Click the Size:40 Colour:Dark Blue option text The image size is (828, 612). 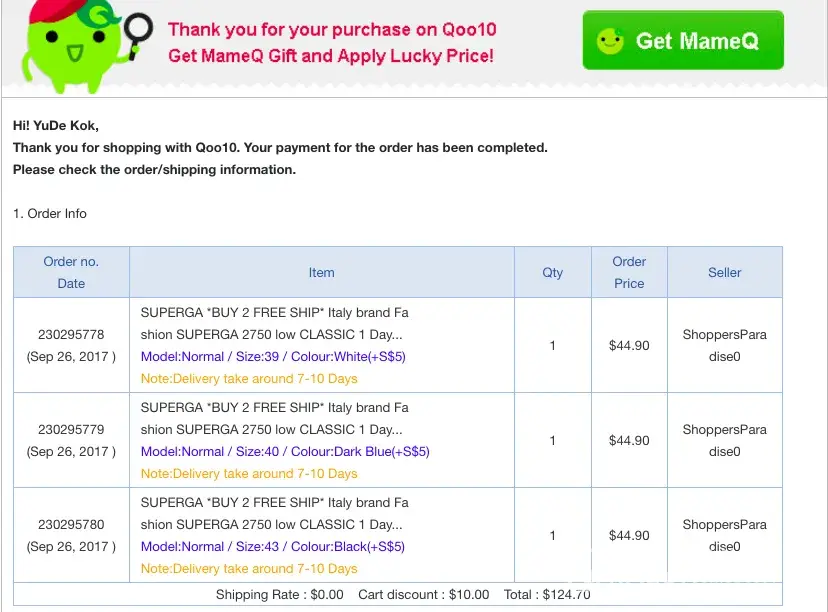(285, 451)
